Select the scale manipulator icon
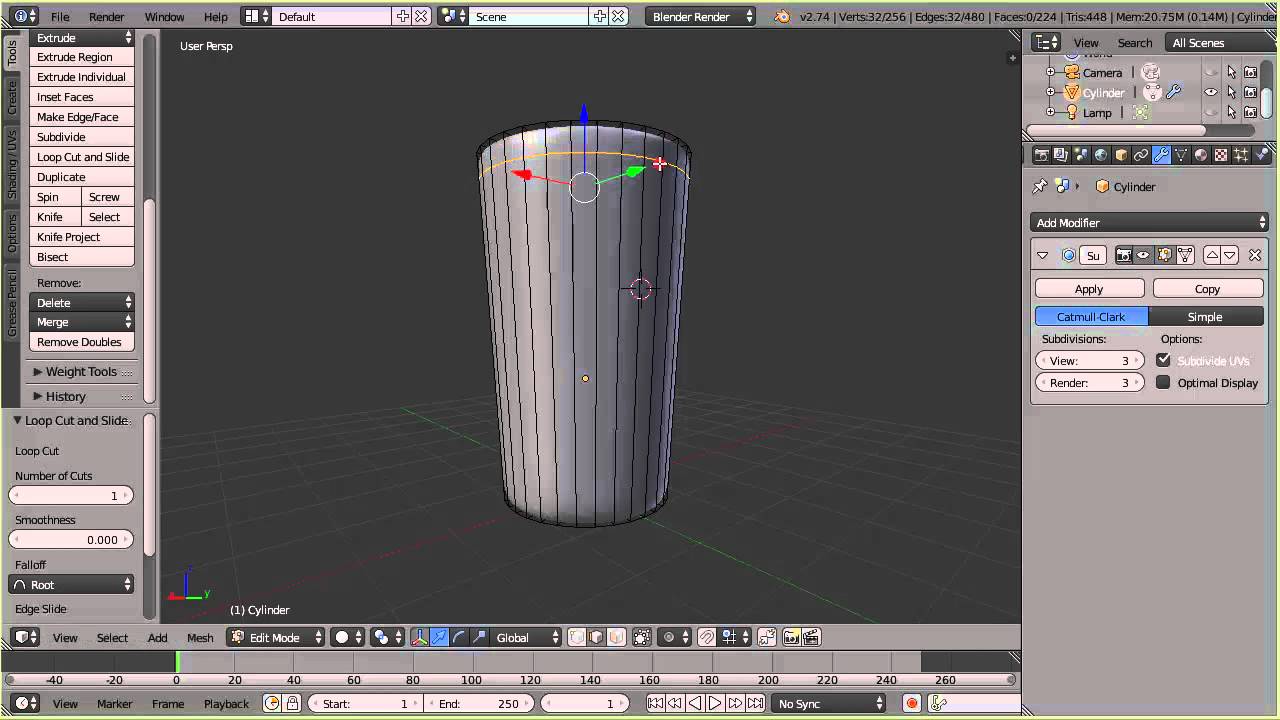 479,637
